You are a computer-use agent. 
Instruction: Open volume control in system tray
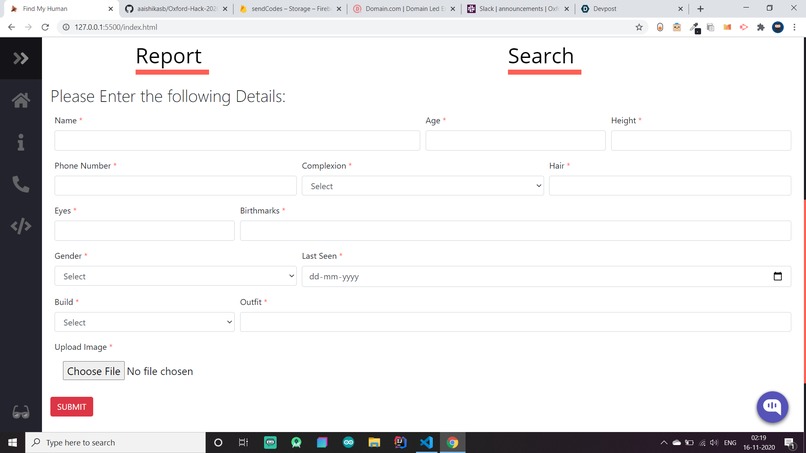(x=714, y=442)
